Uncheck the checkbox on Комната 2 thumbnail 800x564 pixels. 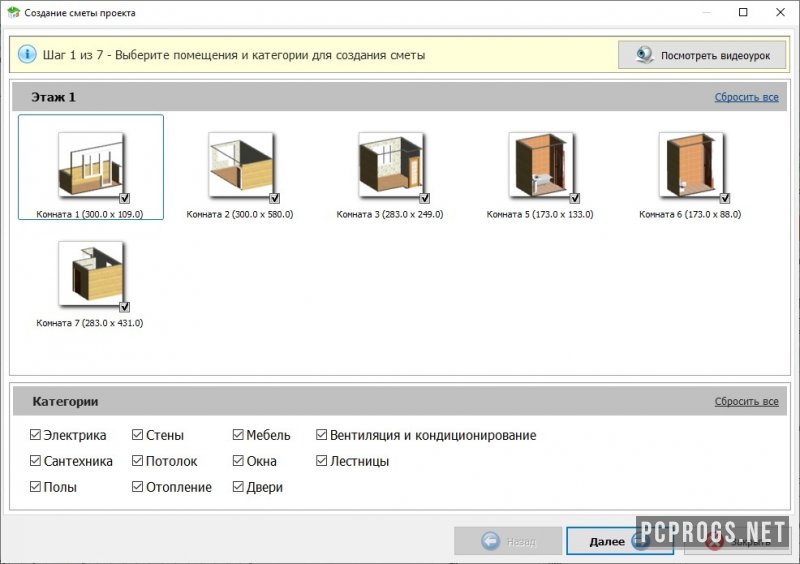tap(274, 198)
